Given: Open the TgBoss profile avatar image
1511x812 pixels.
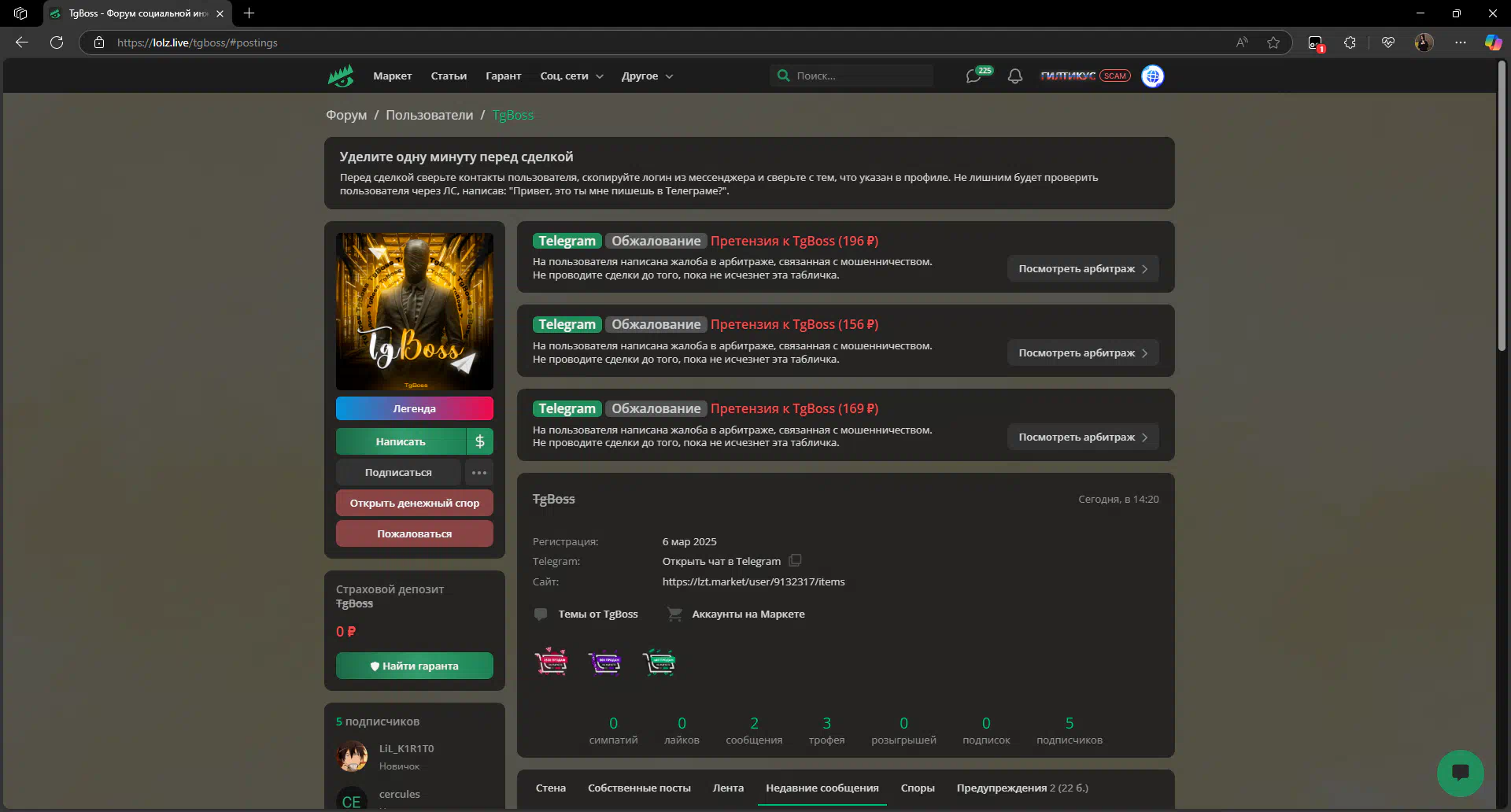Looking at the screenshot, I should click(x=415, y=312).
